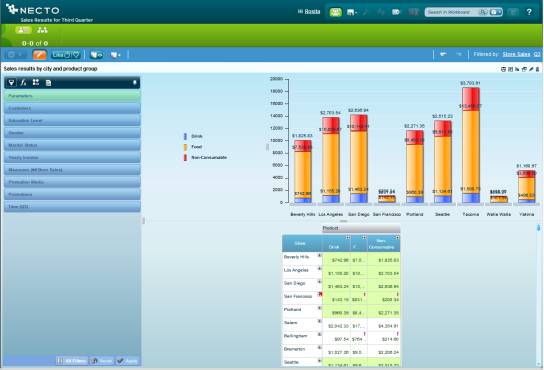
Task: Expand the Gender filter section
Action: (x=72, y=133)
